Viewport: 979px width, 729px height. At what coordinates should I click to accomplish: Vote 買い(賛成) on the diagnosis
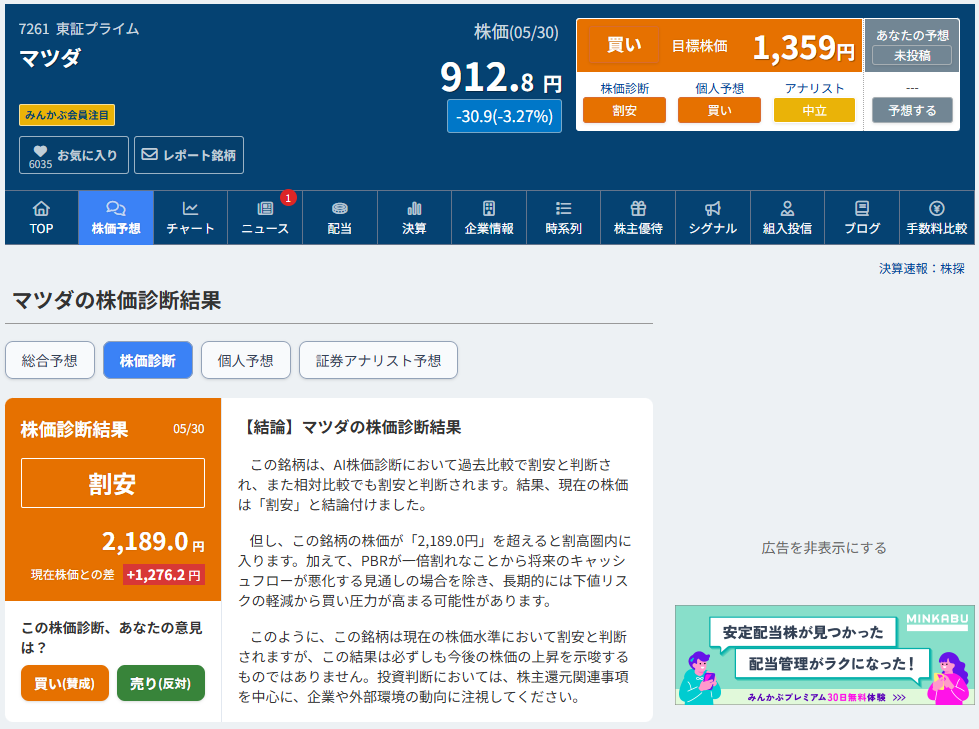pyautogui.click(x=65, y=683)
